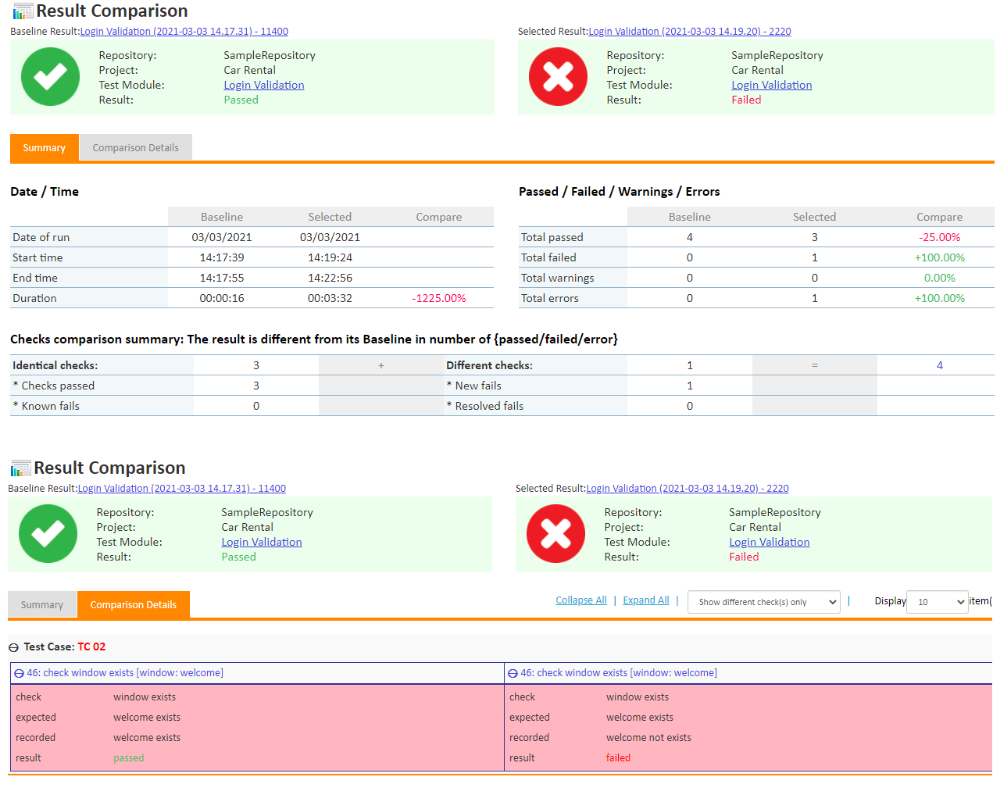Screen dimensions: 1000x800
Task: Click Date of run row label
Action: pos(41,237)
